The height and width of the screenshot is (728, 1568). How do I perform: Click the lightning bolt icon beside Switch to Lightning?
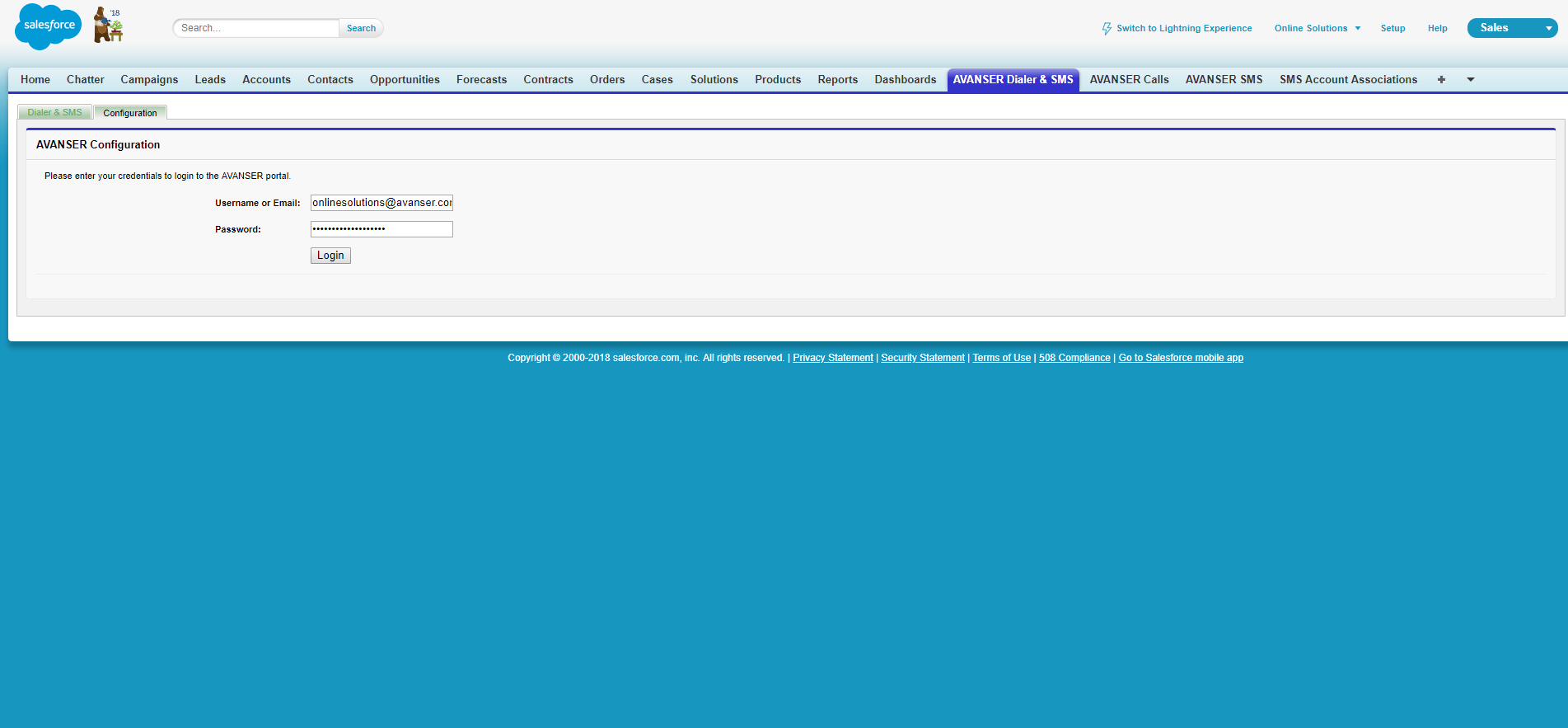tap(1107, 29)
